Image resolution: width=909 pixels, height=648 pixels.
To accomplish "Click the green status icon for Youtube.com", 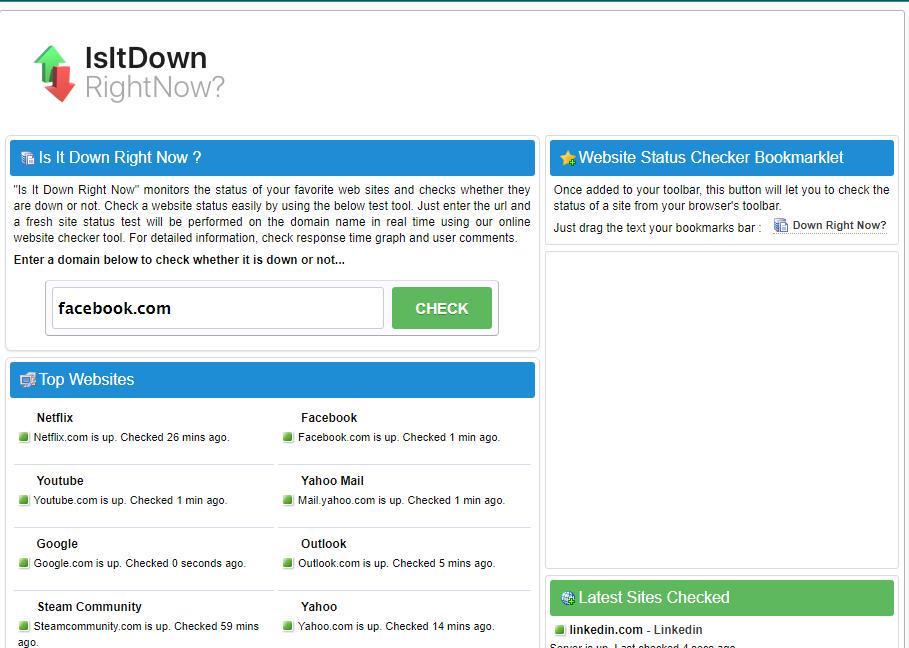I will click(24, 500).
